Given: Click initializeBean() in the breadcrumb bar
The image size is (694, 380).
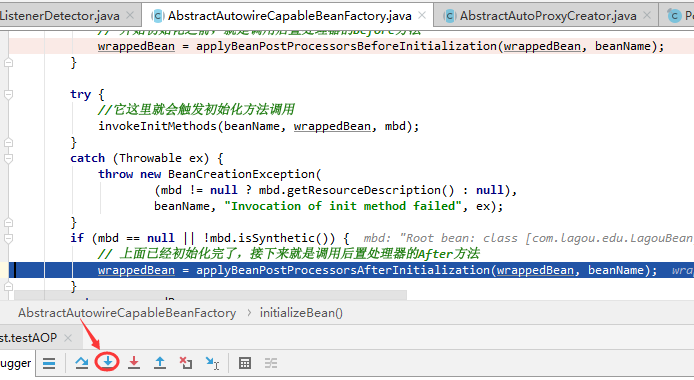Looking at the screenshot, I should pos(301,313).
